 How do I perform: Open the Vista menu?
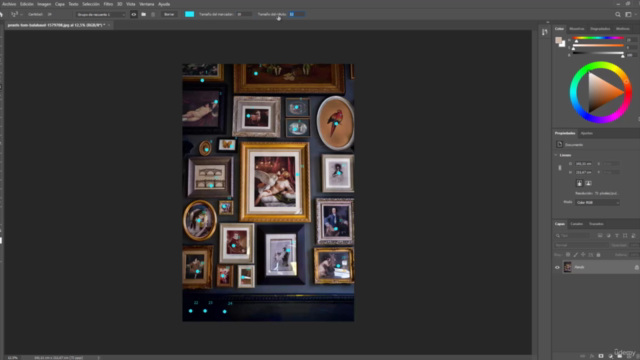click(x=131, y=4)
